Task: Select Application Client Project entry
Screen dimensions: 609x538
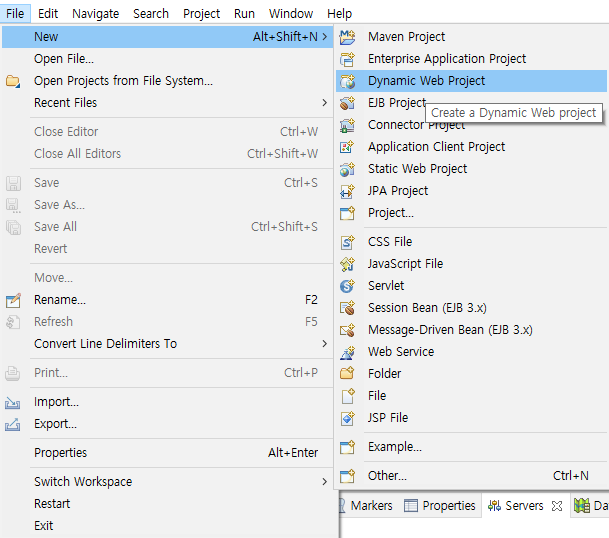Action: pyautogui.click(x=472, y=147)
